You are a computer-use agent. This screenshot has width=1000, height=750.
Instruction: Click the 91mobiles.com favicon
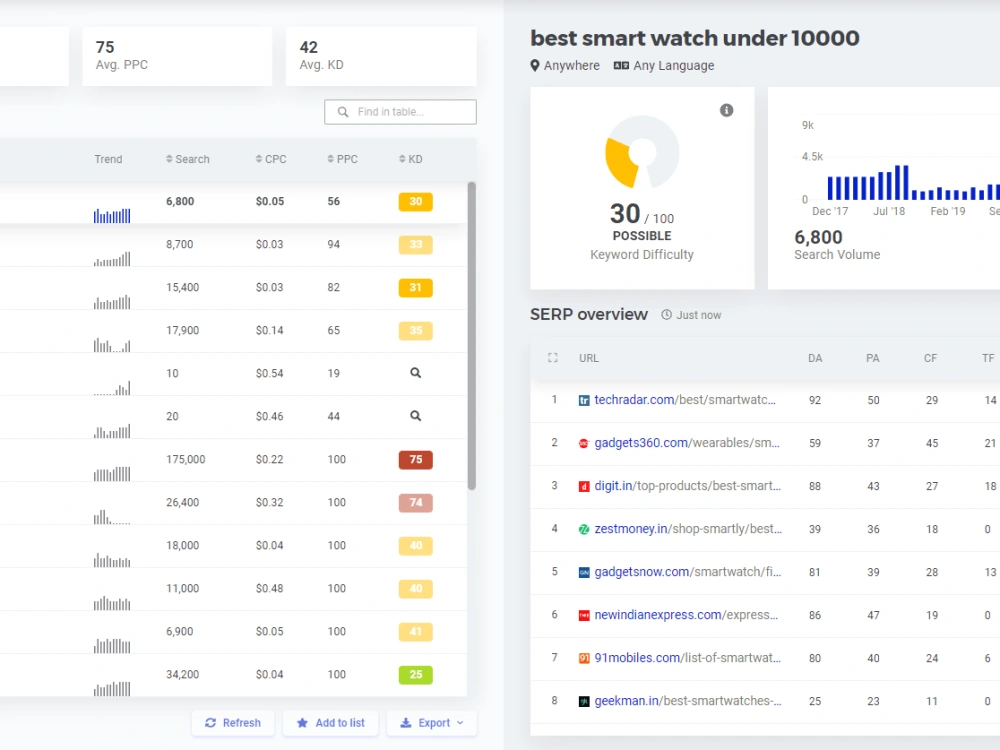click(584, 658)
